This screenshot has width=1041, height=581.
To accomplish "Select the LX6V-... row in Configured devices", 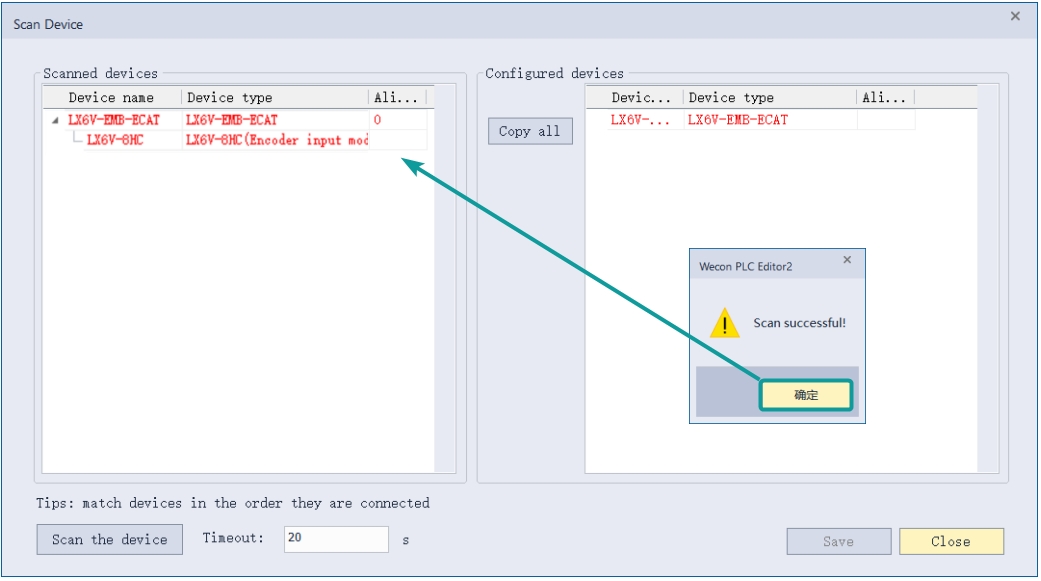I will coord(640,120).
